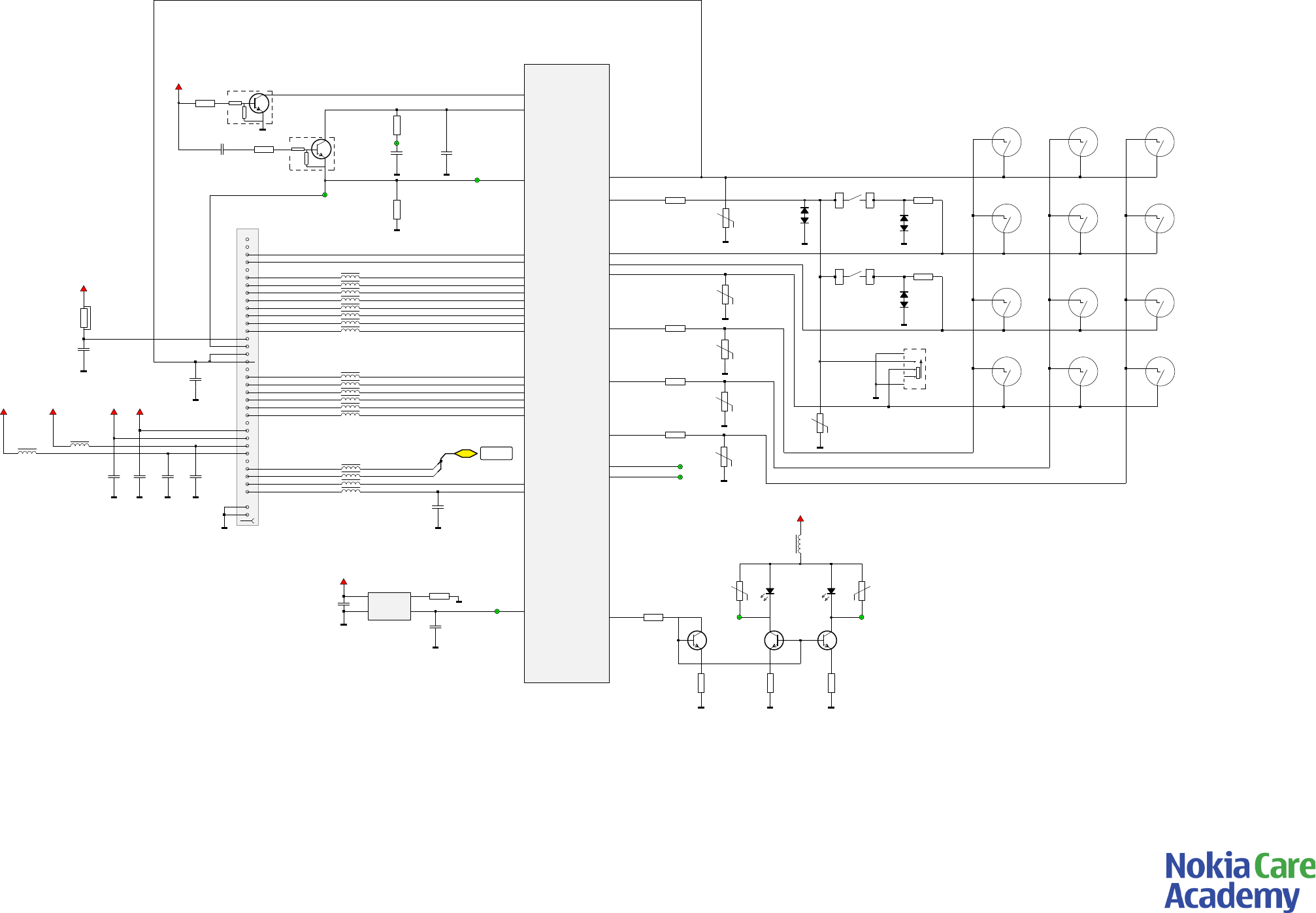Viewport: 1316px width, 913px height.
Task: Select the right LED diode symbol
Action: (x=831, y=592)
